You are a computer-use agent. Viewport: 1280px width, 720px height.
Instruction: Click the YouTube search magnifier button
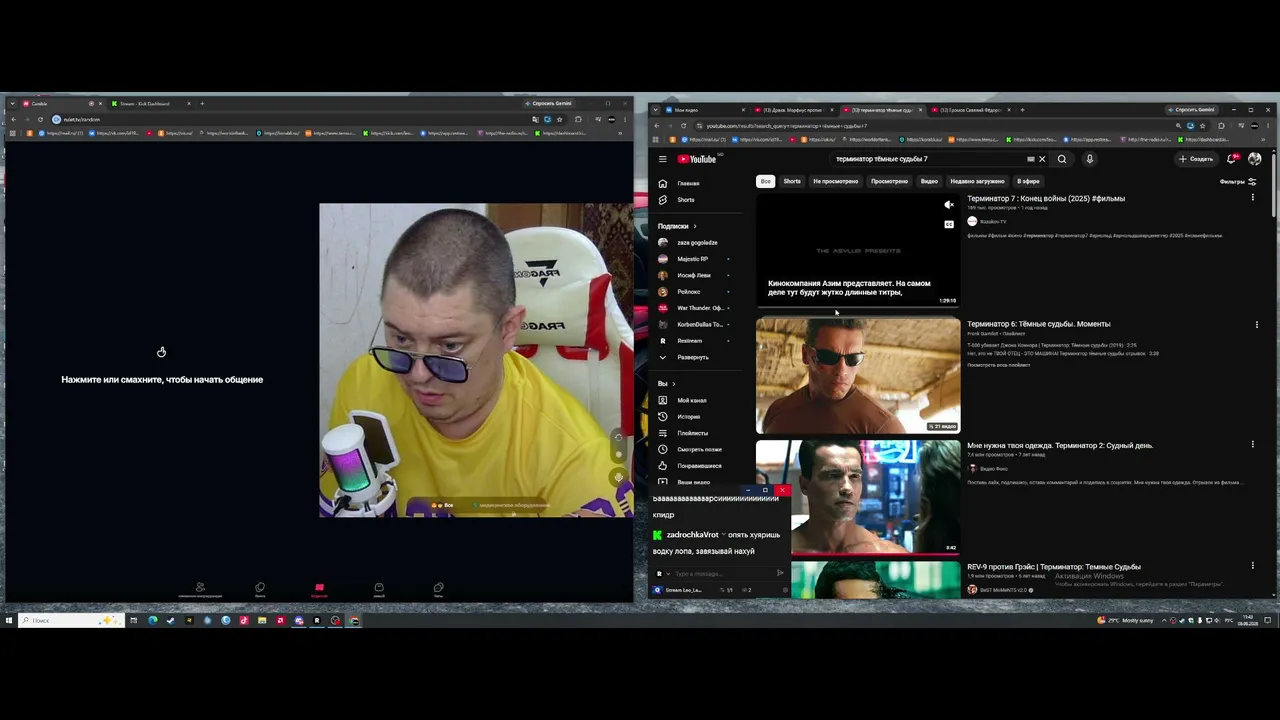pyautogui.click(x=1062, y=159)
